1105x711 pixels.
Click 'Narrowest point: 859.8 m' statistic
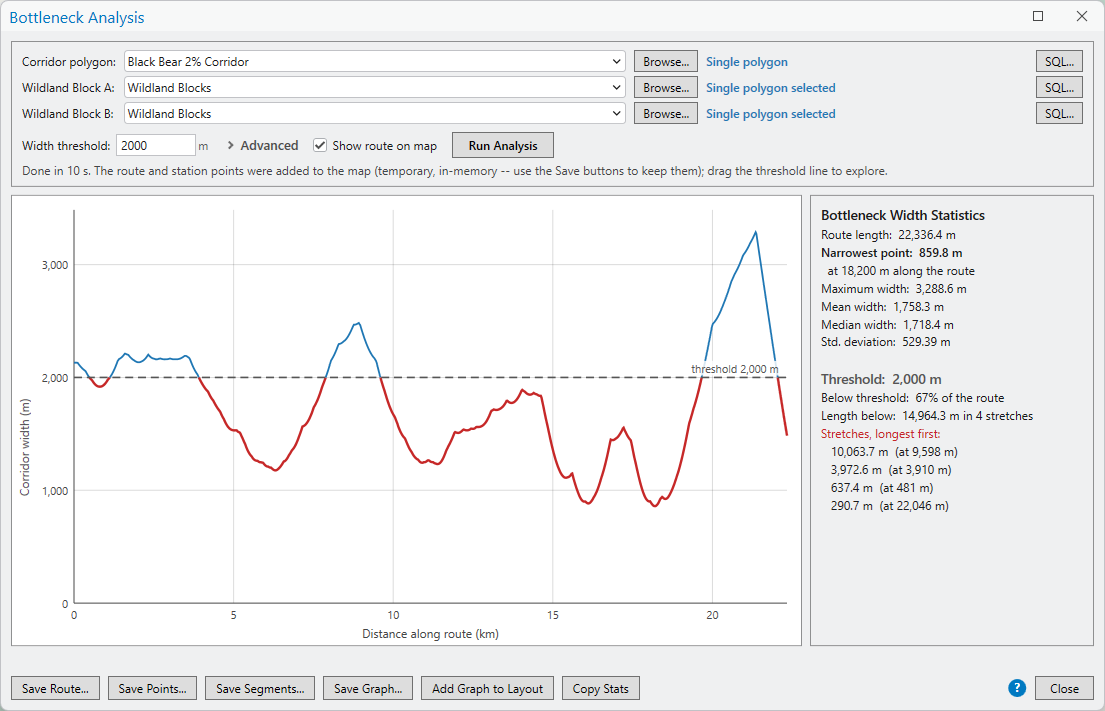click(891, 253)
